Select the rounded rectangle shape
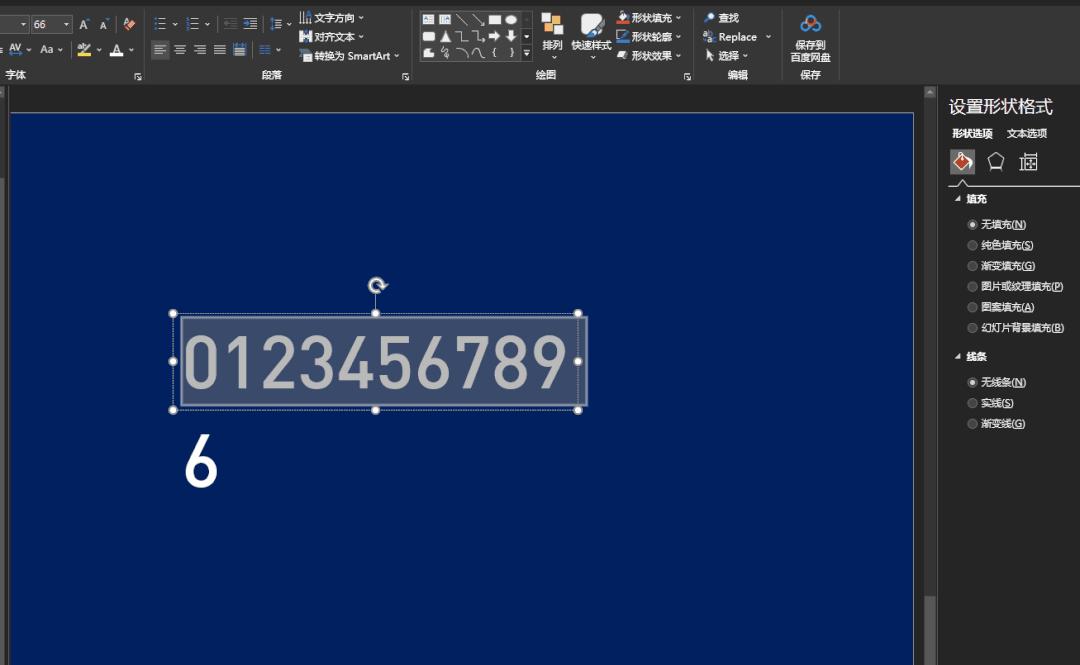Image resolution: width=1080 pixels, height=665 pixels. (x=428, y=36)
